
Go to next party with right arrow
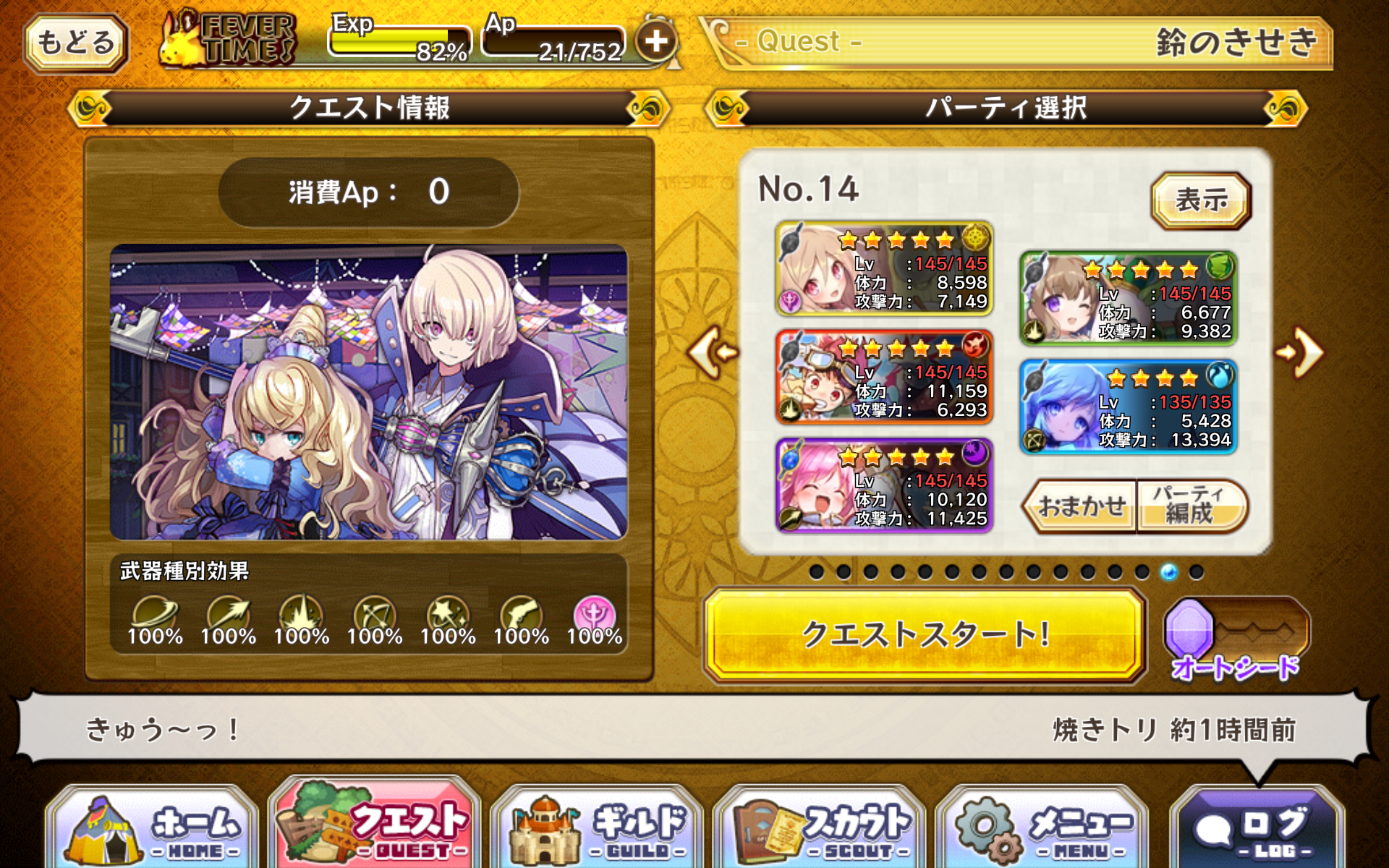click(x=1300, y=352)
